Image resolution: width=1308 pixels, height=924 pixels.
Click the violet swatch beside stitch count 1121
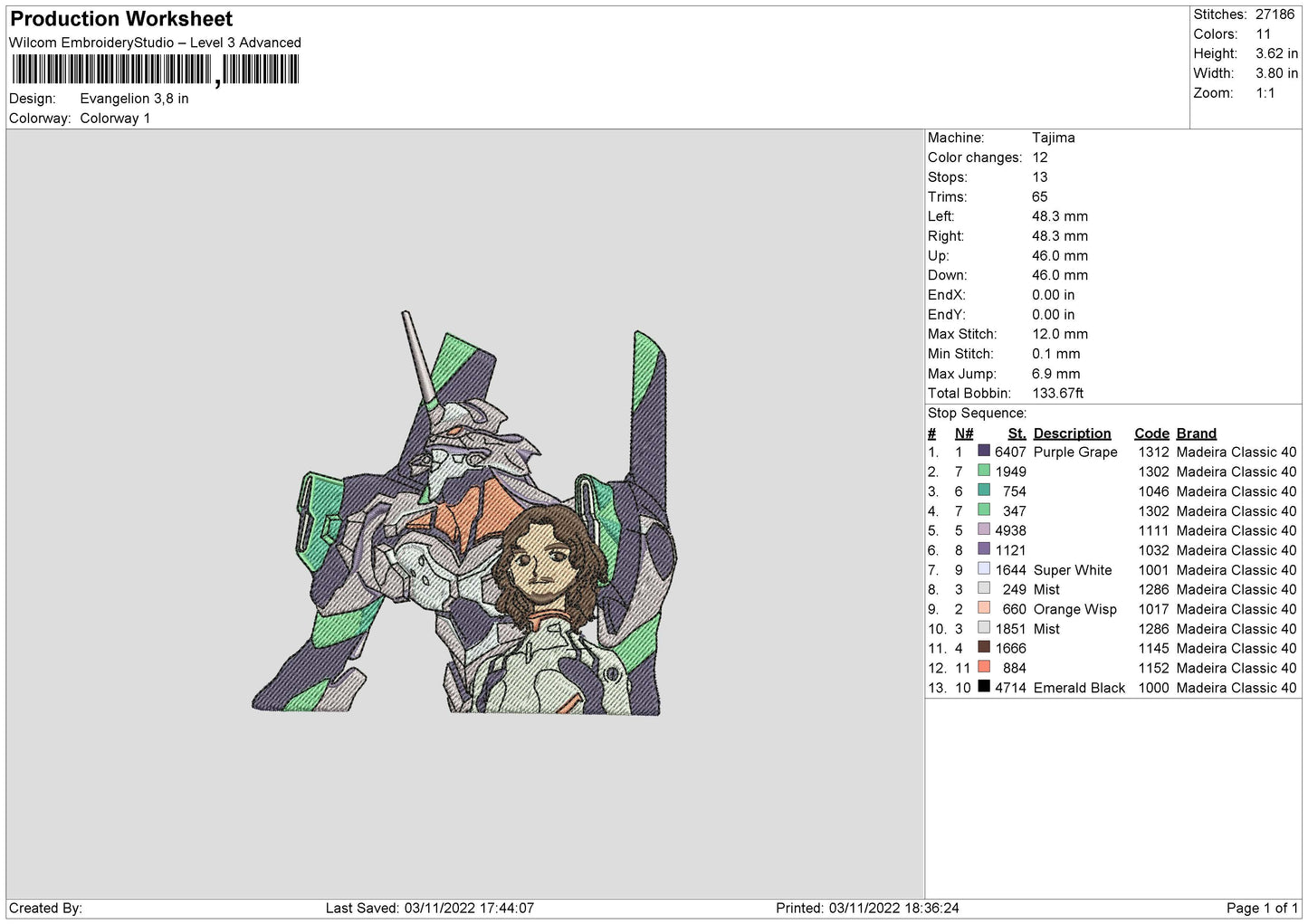pyautogui.click(x=984, y=549)
